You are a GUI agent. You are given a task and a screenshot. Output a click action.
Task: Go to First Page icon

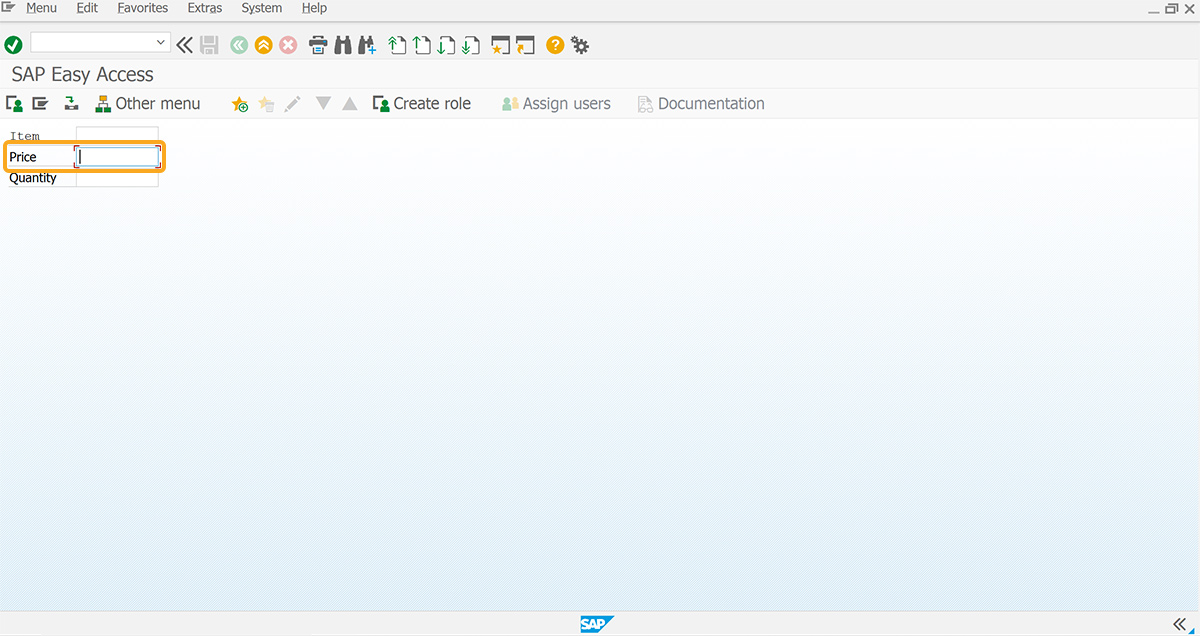[x=397, y=45]
